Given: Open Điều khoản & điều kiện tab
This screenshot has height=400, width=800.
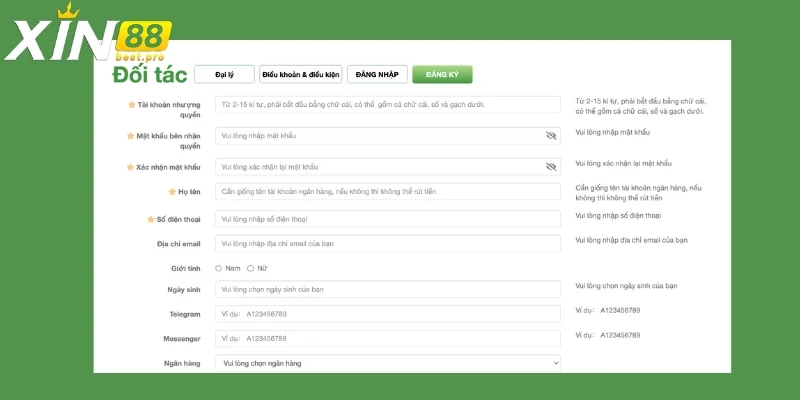Looking at the screenshot, I should [300, 75].
